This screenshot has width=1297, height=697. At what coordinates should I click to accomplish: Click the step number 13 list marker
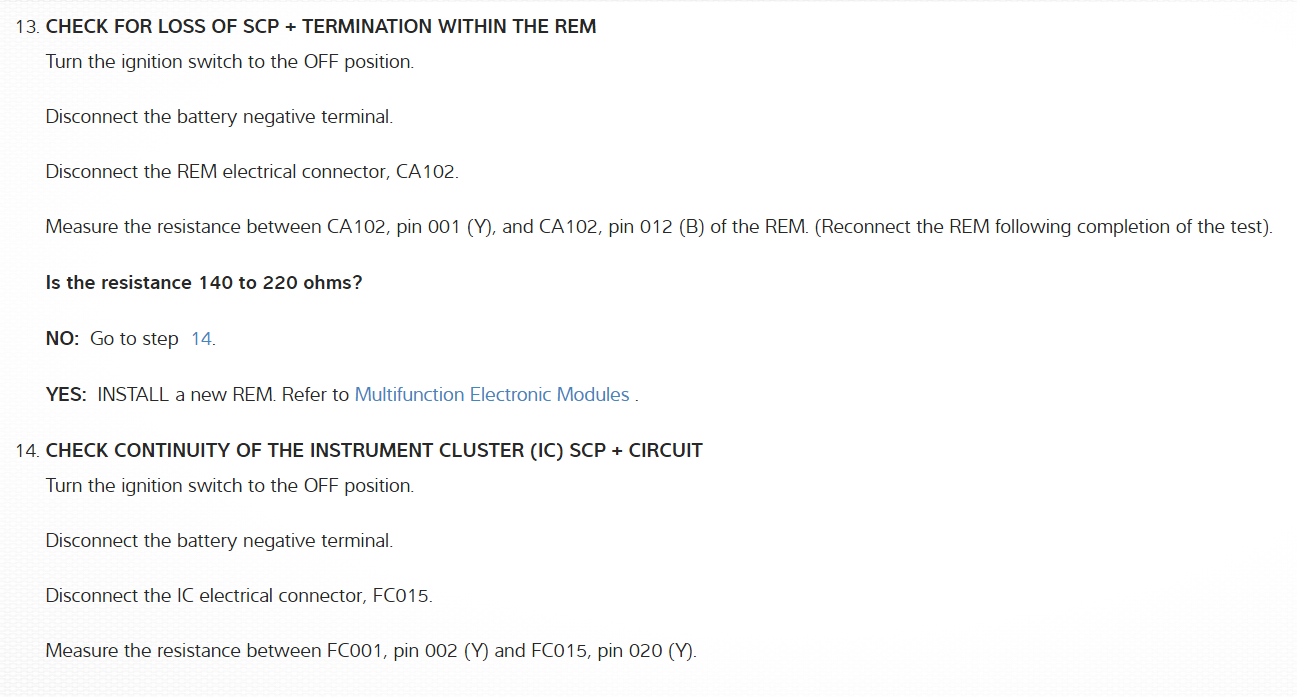coord(27,27)
